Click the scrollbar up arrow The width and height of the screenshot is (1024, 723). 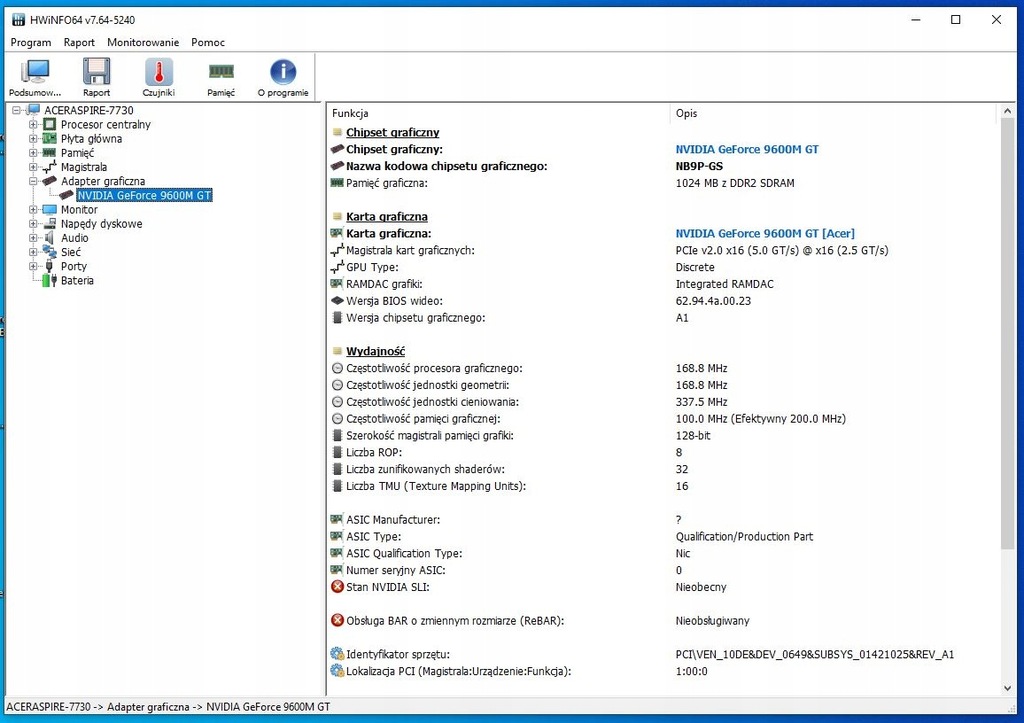(x=1007, y=112)
